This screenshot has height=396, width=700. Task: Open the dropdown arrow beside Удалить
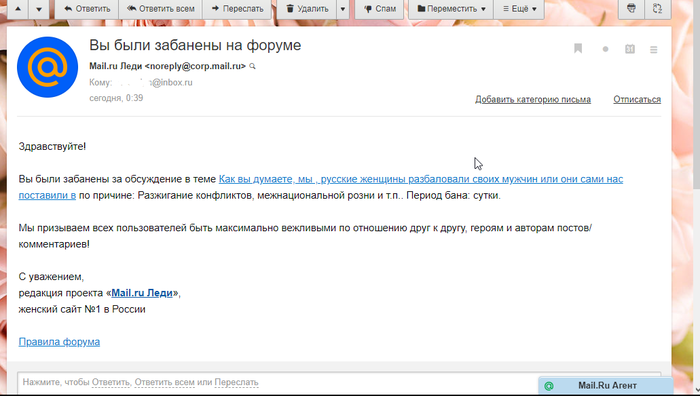342,9
